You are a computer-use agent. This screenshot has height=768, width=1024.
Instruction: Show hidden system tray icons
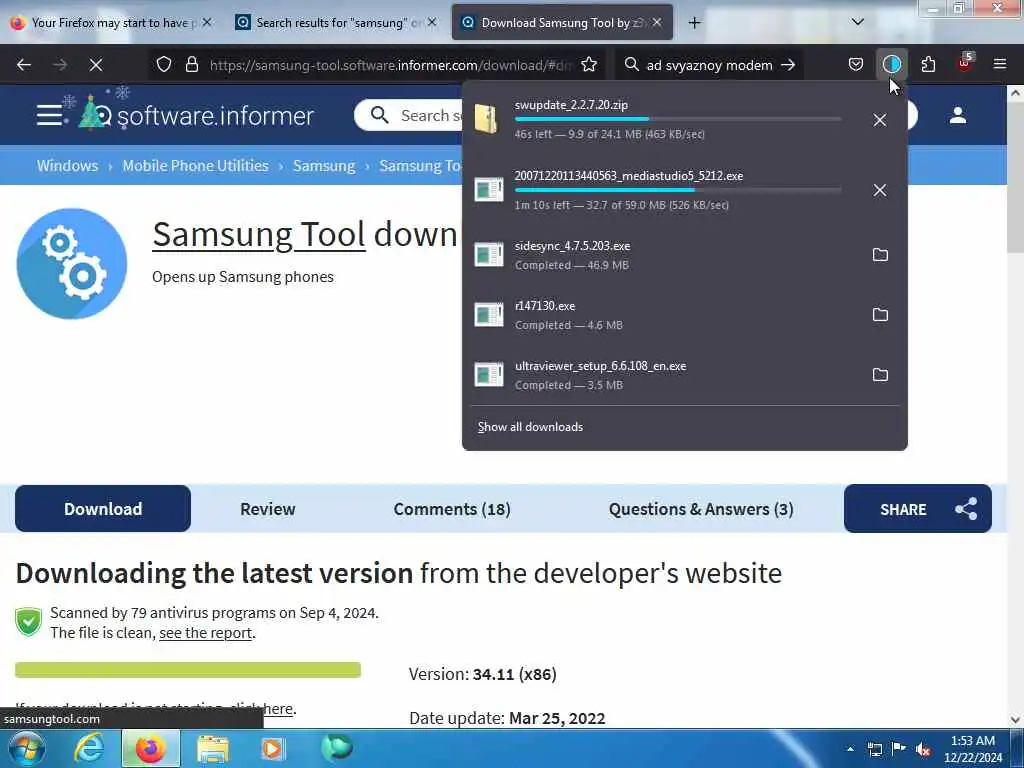tap(850, 749)
